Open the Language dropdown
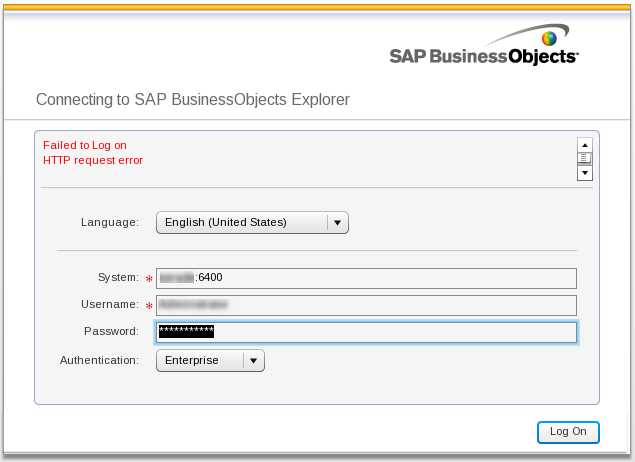This screenshot has width=635, height=462. 252,222
